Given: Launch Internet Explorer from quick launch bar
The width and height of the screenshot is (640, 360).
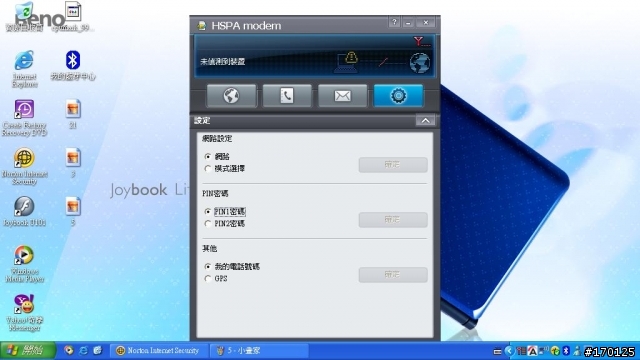Looking at the screenshot, I should tap(83, 351).
